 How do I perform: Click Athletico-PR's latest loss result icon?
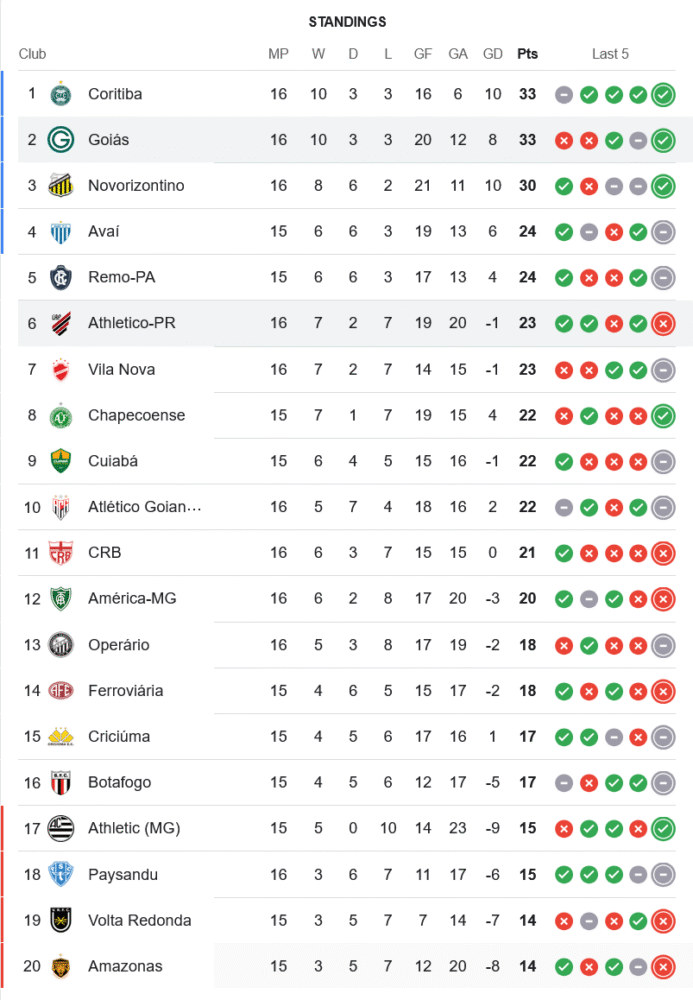click(x=662, y=324)
